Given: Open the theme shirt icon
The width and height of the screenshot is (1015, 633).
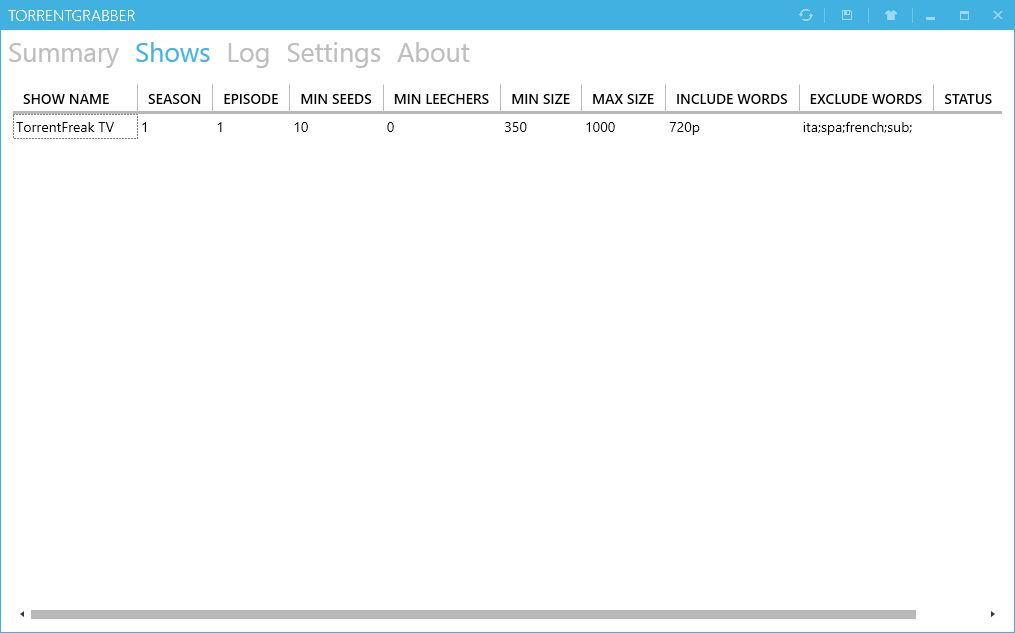Looking at the screenshot, I should 891,15.
